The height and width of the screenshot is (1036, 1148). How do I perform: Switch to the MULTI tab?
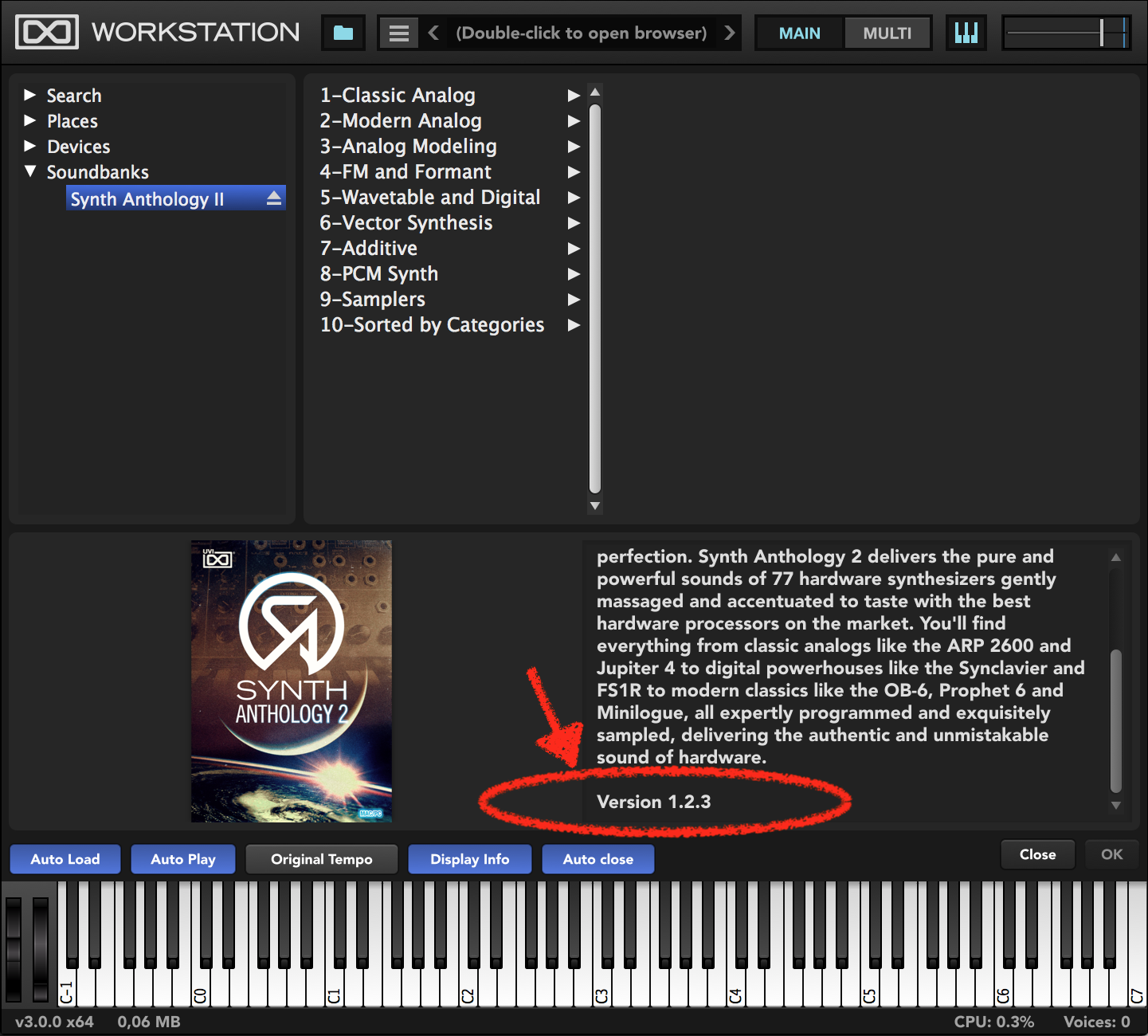(x=887, y=33)
